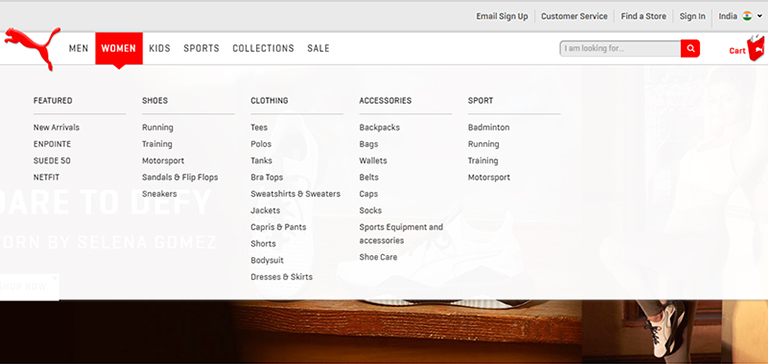Viewport: 768px width, 364px height.
Task: Open Dresses & Skirts category
Action: (x=282, y=277)
